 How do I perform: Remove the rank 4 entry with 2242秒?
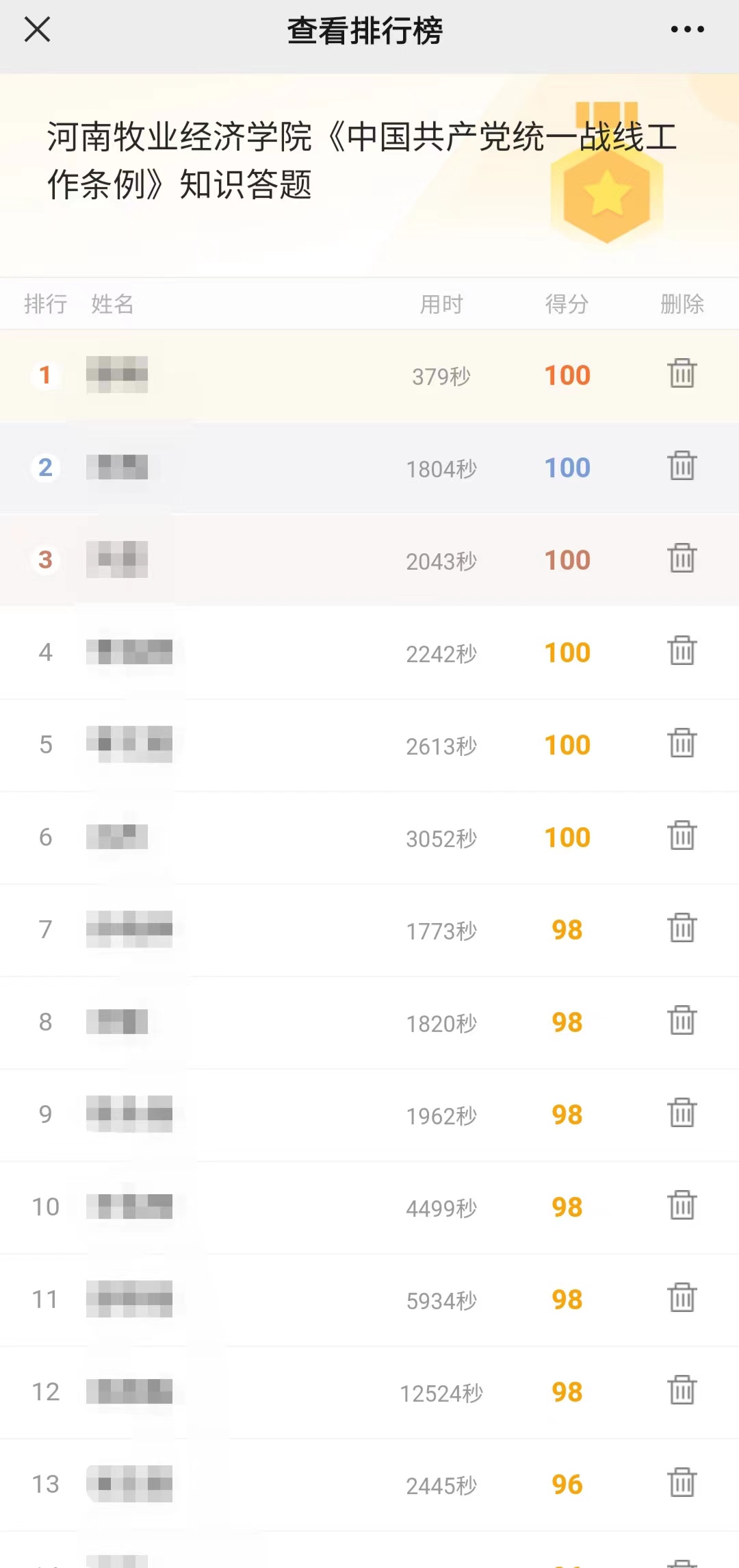point(682,650)
